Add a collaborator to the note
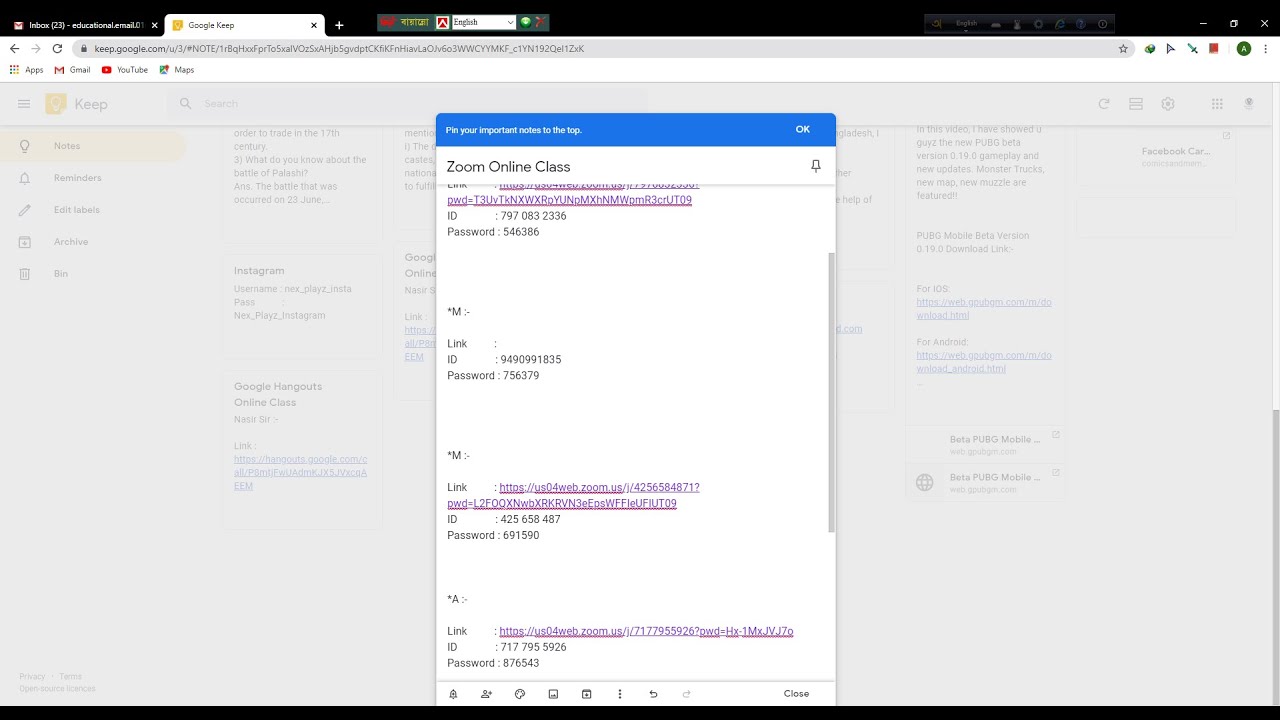This screenshot has height=720, width=1280. pyautogui.click(x=486, y=694)
